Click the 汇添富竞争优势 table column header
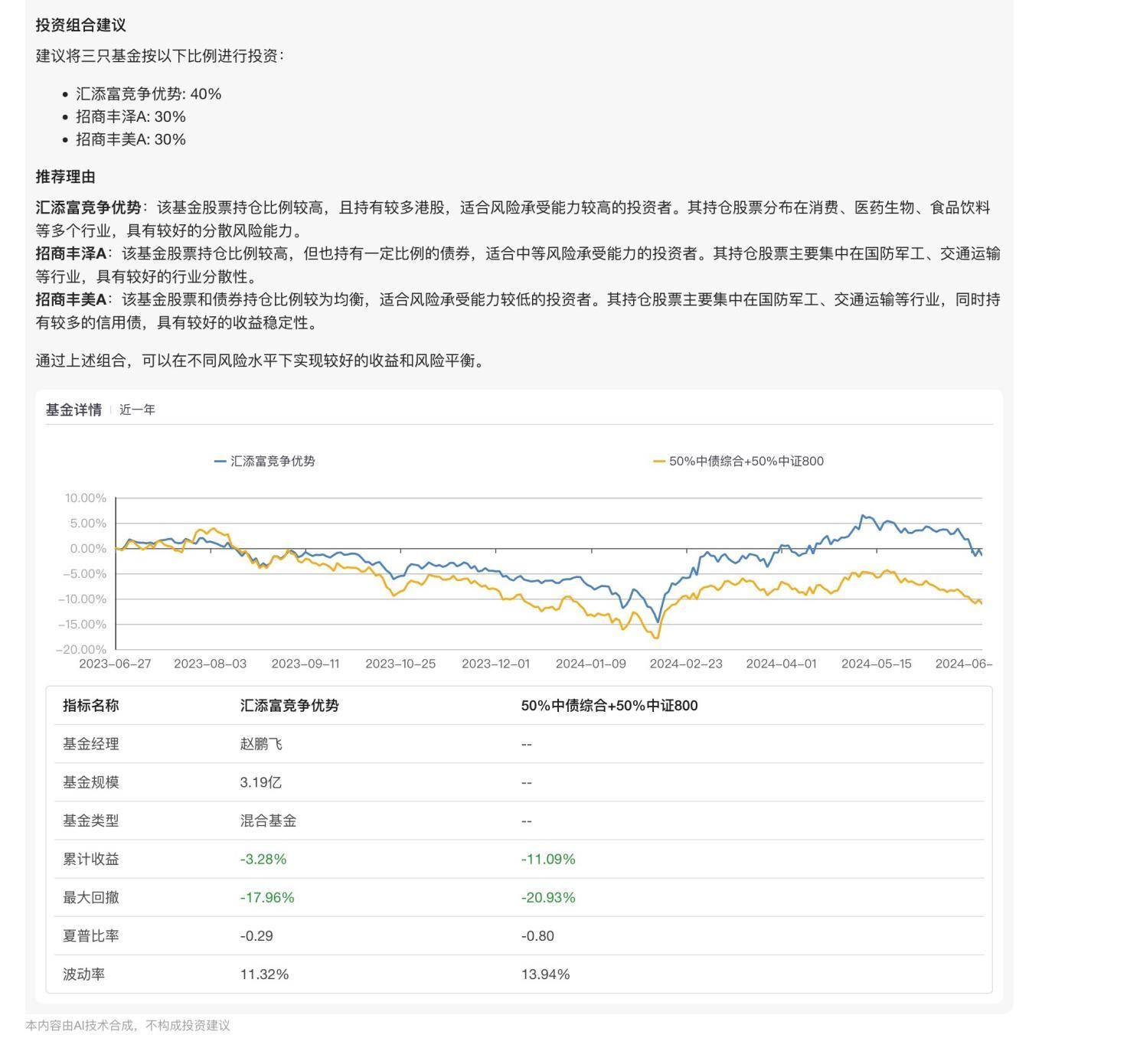This screenshot has height=1064, width=1140. pyautogui.click(x=289, y=706)
